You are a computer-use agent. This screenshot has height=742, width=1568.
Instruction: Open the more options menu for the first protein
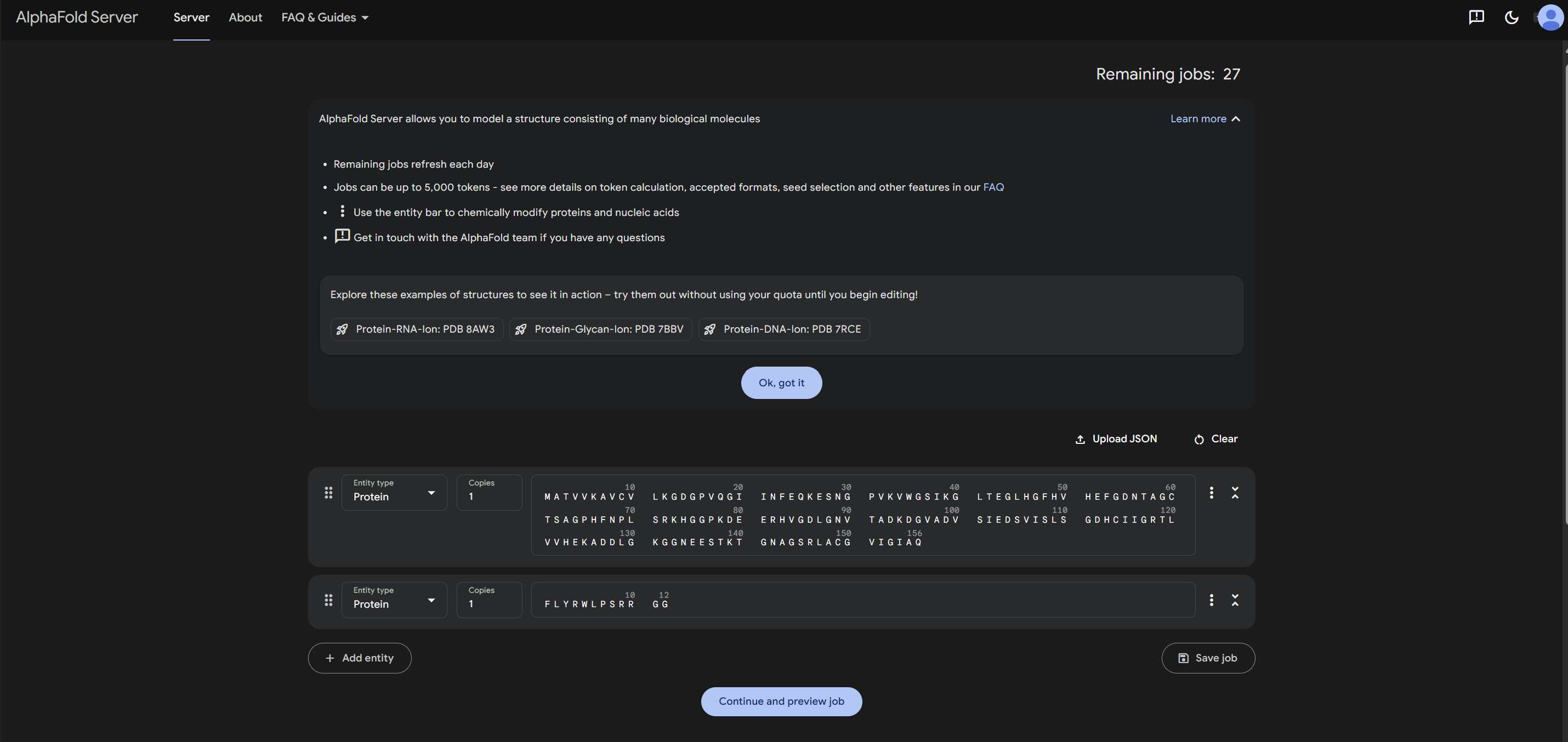tap(1211, 493)
